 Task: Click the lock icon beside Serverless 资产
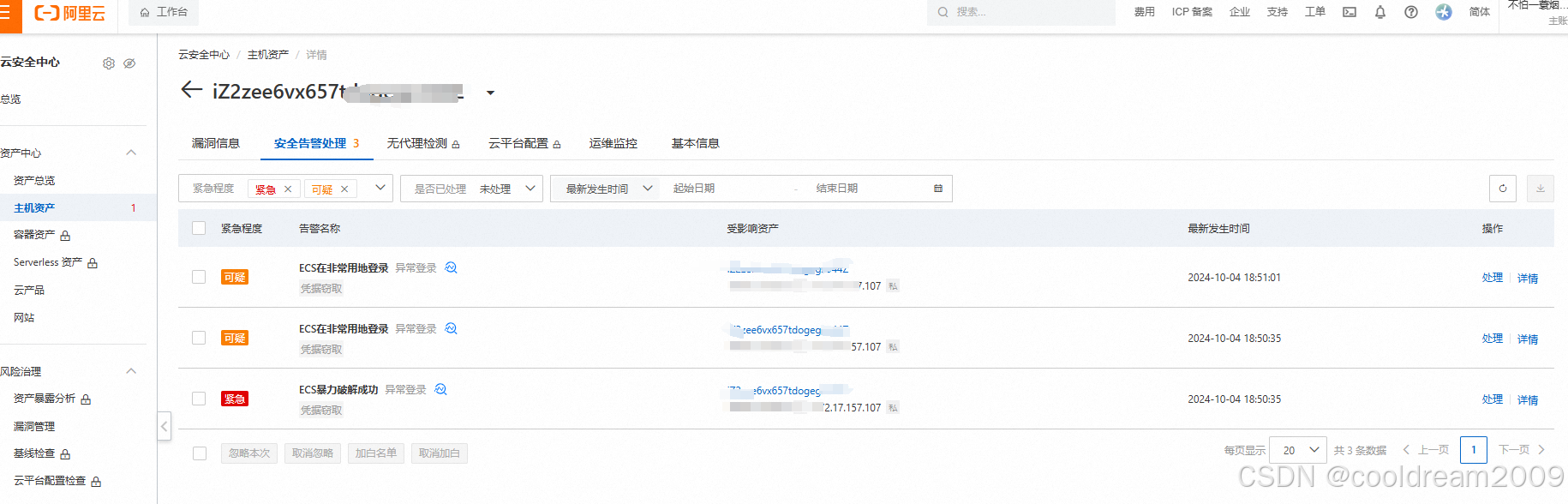tap(93, 263)
